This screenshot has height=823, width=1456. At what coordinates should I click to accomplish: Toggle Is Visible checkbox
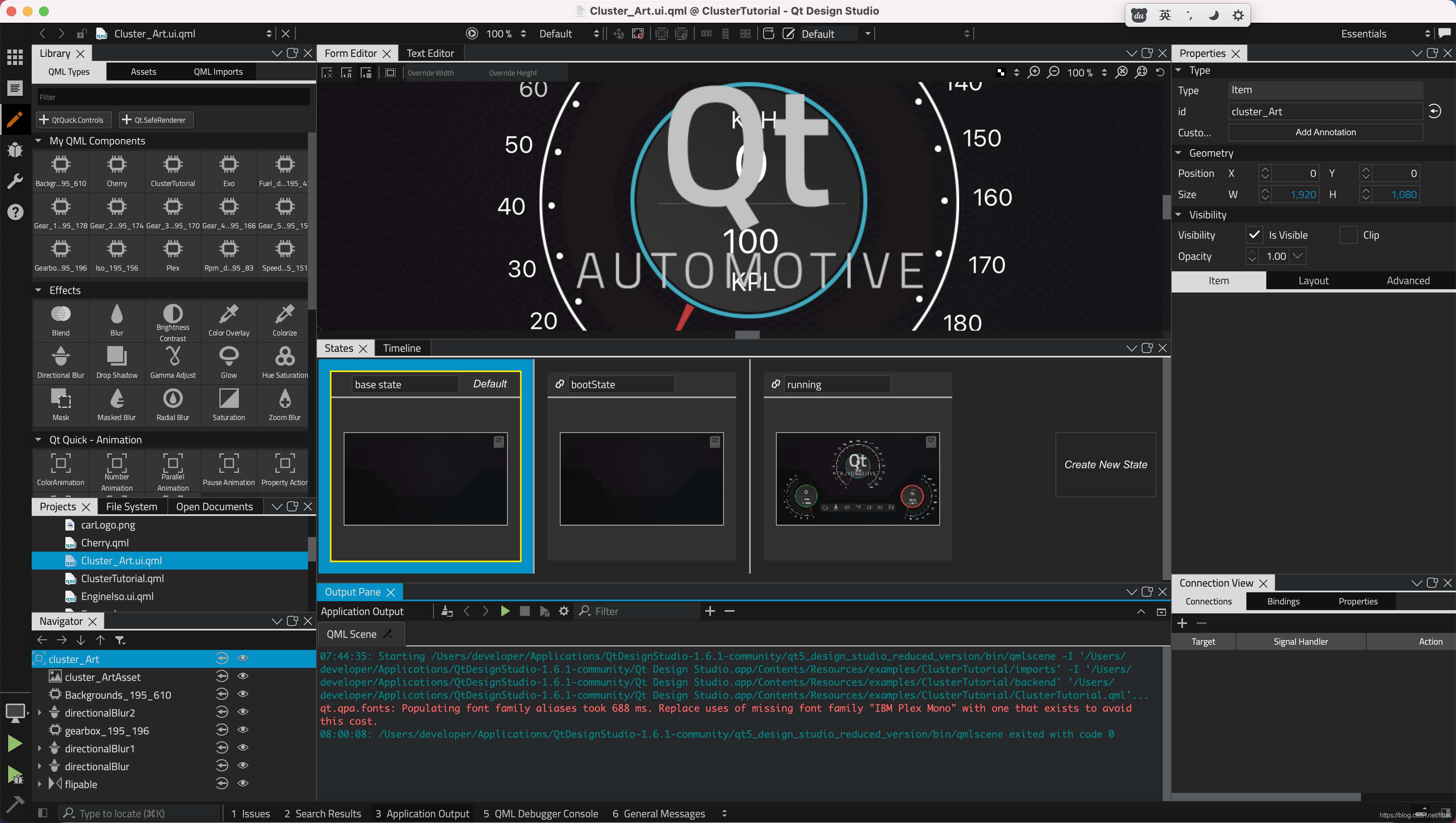click(x=1254, y=234)
